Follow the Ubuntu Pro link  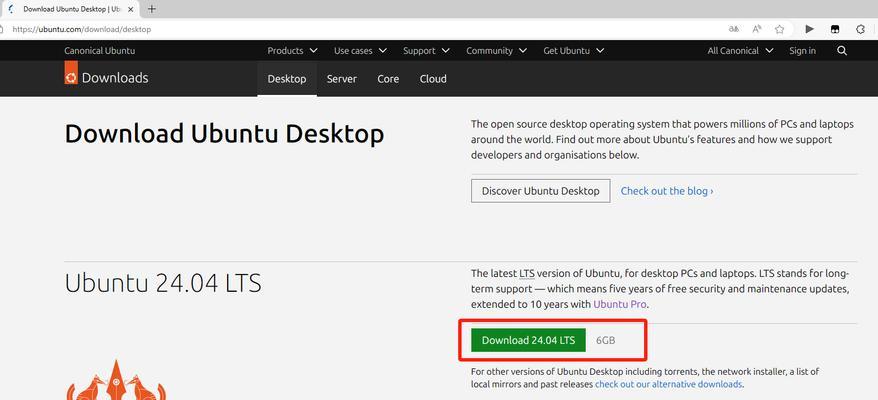[620, 305]
